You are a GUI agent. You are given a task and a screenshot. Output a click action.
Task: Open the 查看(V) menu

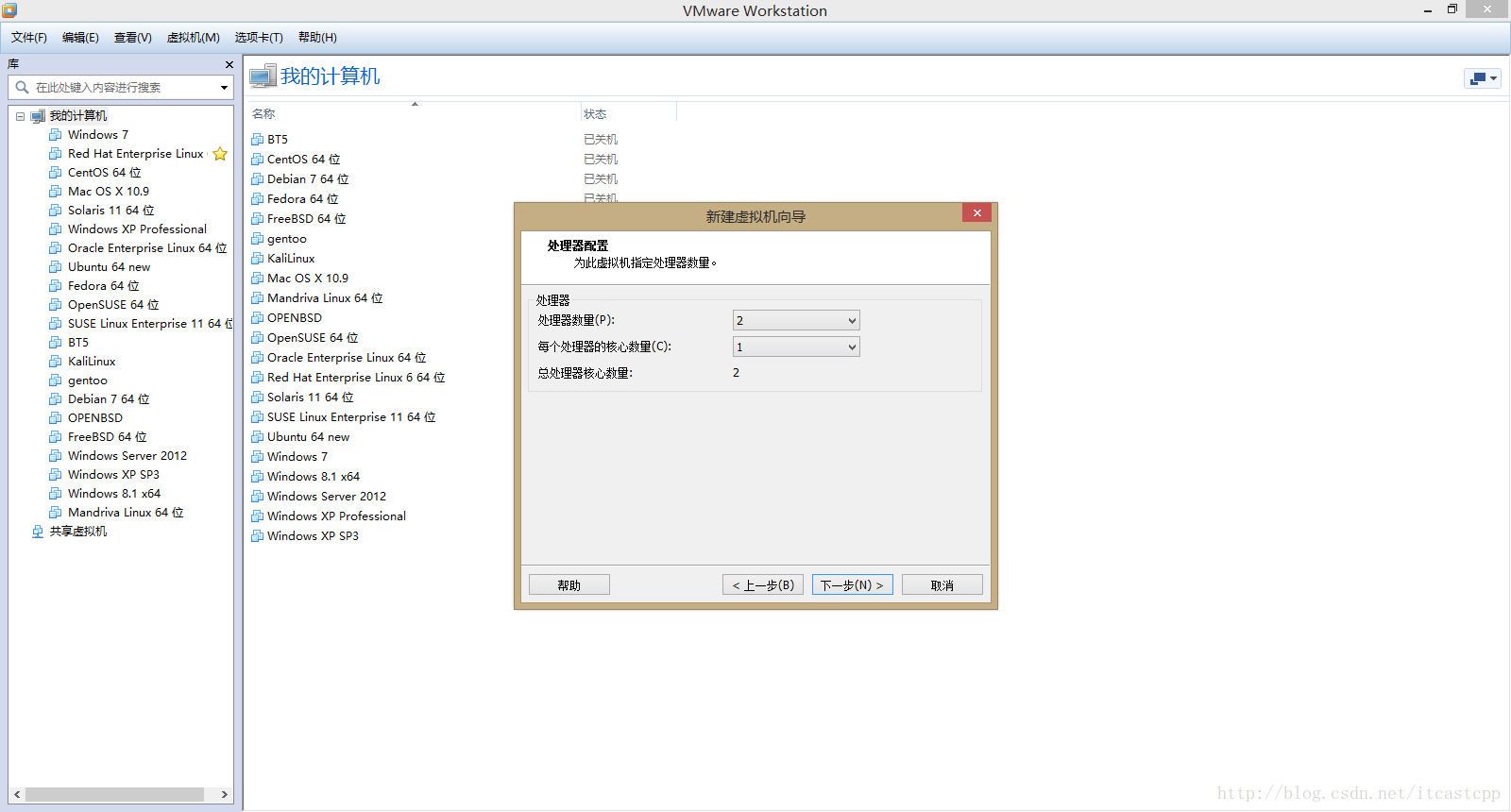[132, 38]
